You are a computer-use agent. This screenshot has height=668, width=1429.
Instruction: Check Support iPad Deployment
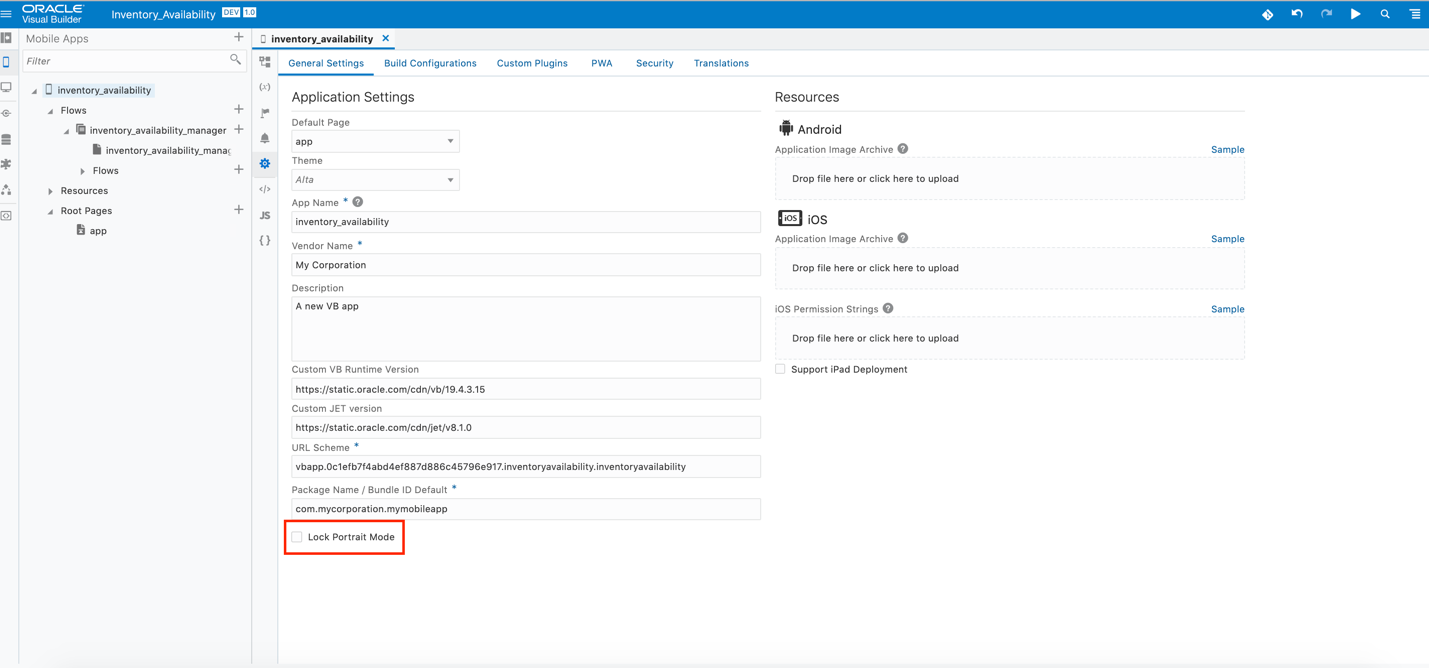[x=780, y=369]
